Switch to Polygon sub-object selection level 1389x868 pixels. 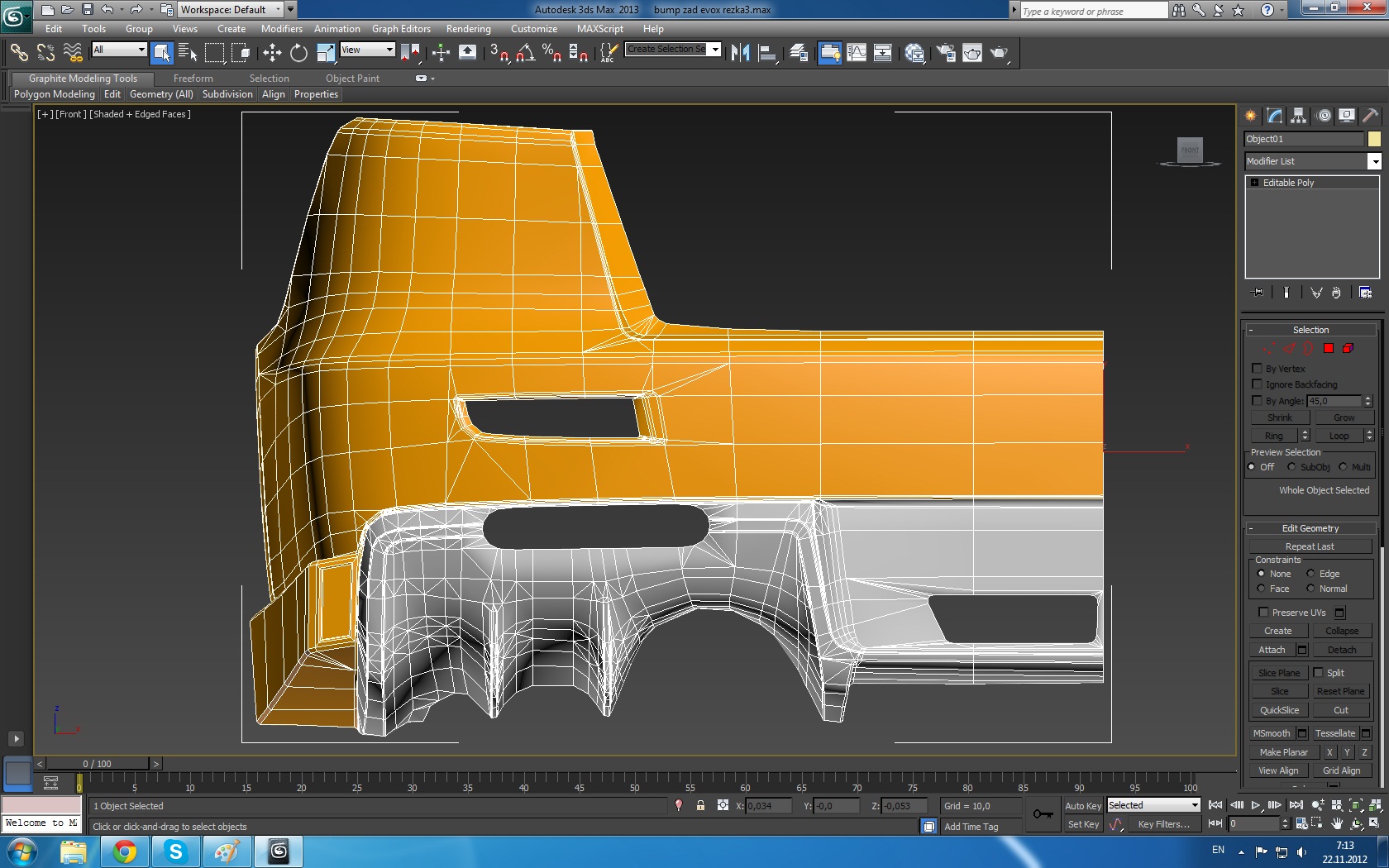tap(1328, 348)
